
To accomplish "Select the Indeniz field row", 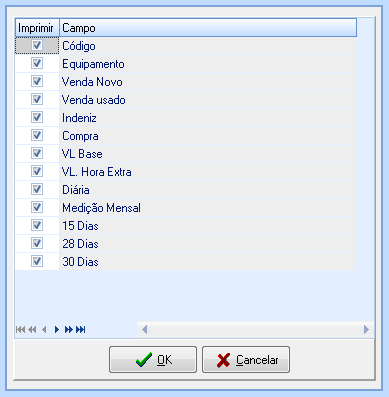I will (x=186, y=118).
